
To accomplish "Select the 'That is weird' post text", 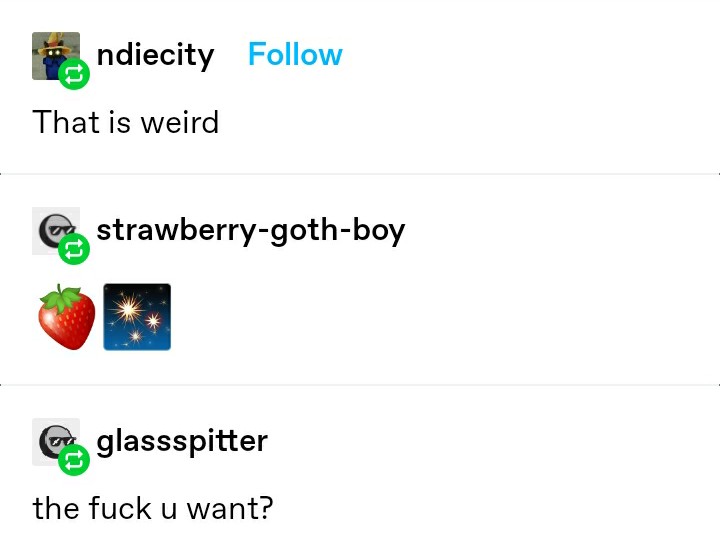I will pos(126,123).
